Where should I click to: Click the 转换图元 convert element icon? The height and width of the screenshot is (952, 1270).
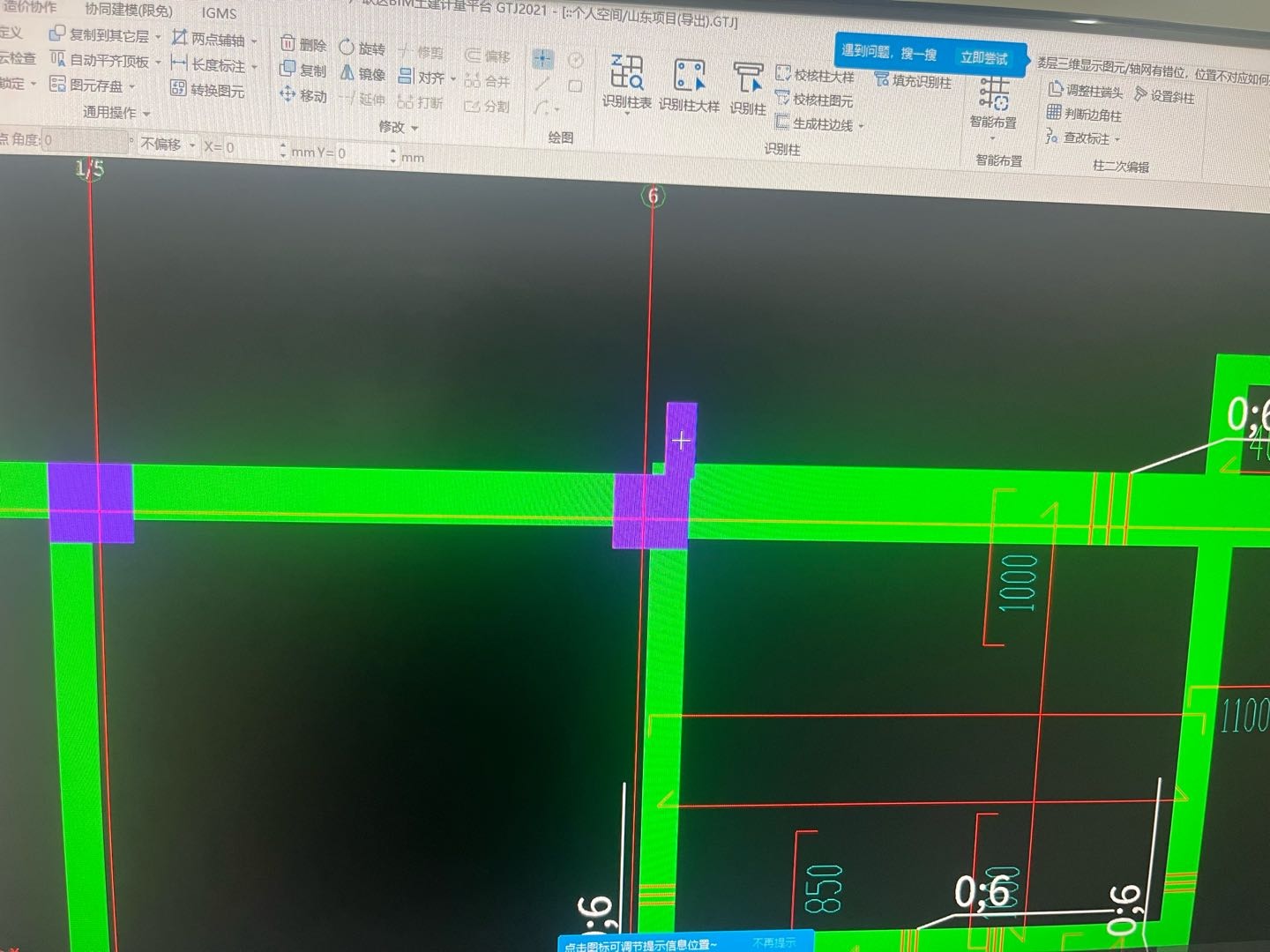click(178, 89)
